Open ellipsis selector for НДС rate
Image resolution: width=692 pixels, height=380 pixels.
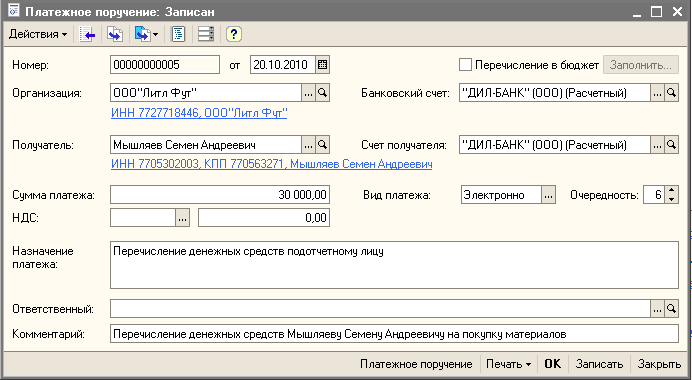tap(182, 218)
